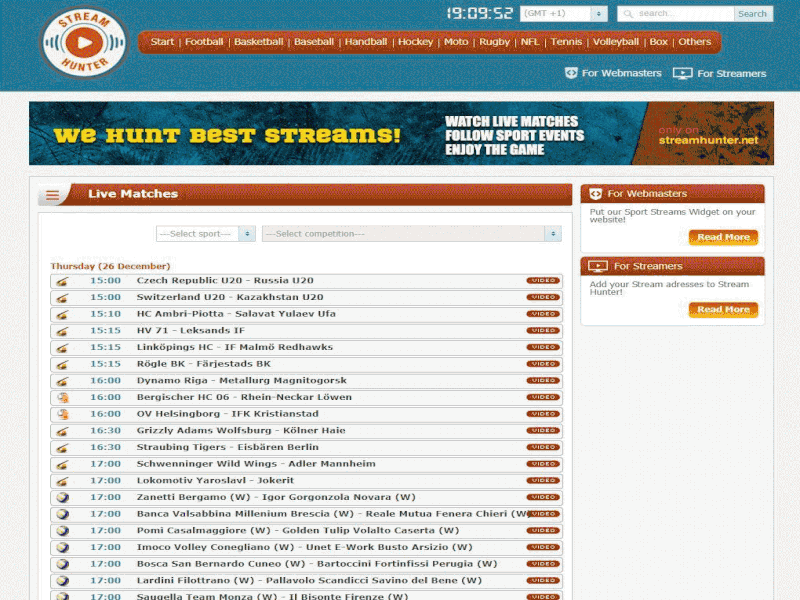Open the GMT +1 timezone dropdown
Viewport: 800px width, 600px height.
tap(564, 14)
